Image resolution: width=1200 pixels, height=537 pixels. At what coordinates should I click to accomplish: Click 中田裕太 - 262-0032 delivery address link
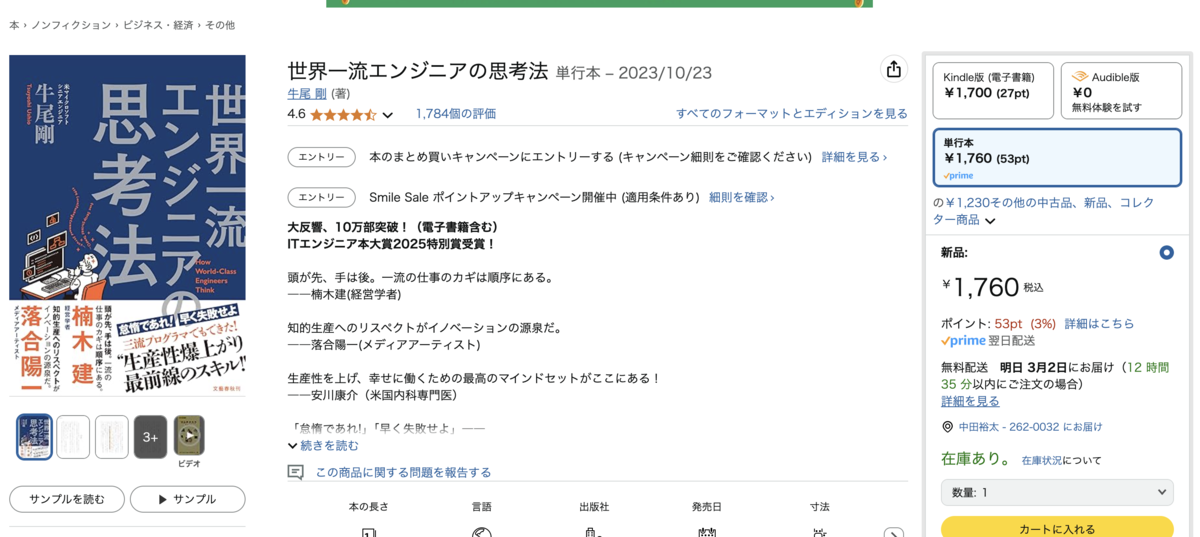click(x=1030, y=427)
